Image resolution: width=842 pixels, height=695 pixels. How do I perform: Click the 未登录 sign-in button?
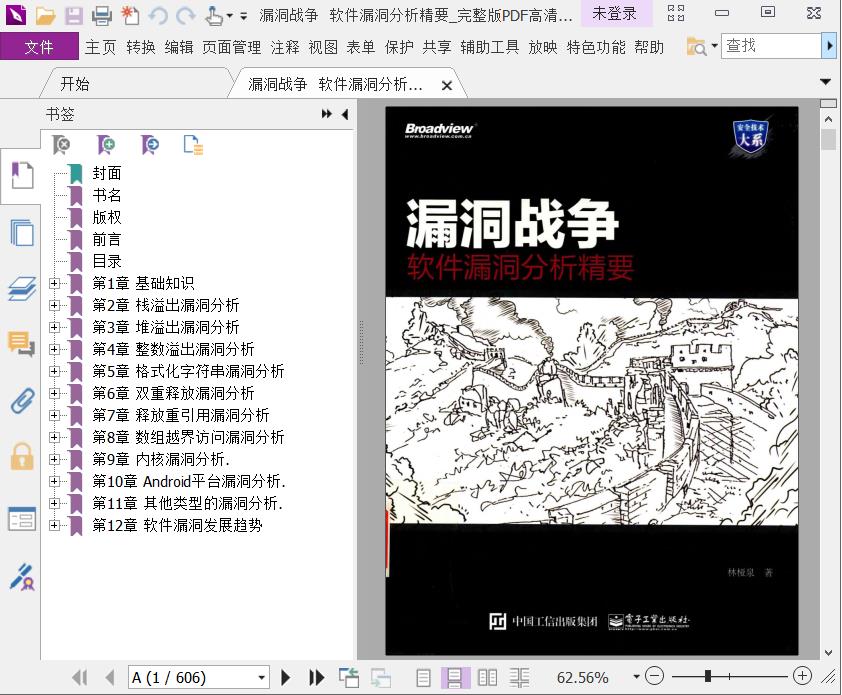[614, 13]
